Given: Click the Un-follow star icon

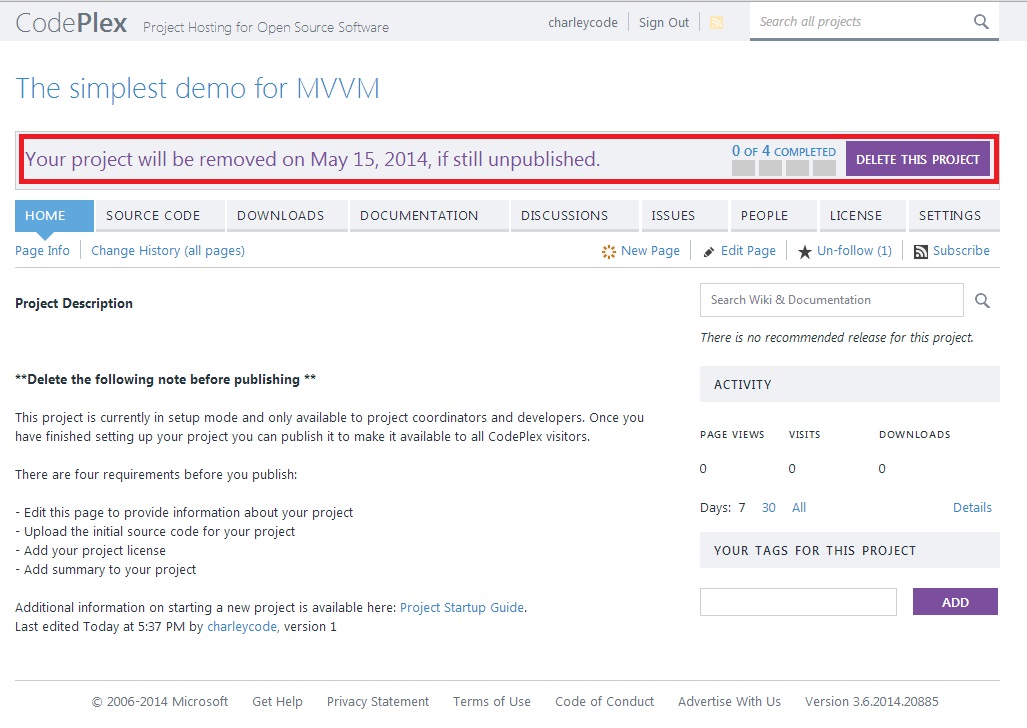Looking at the screenshot, I should coord(805,252).
